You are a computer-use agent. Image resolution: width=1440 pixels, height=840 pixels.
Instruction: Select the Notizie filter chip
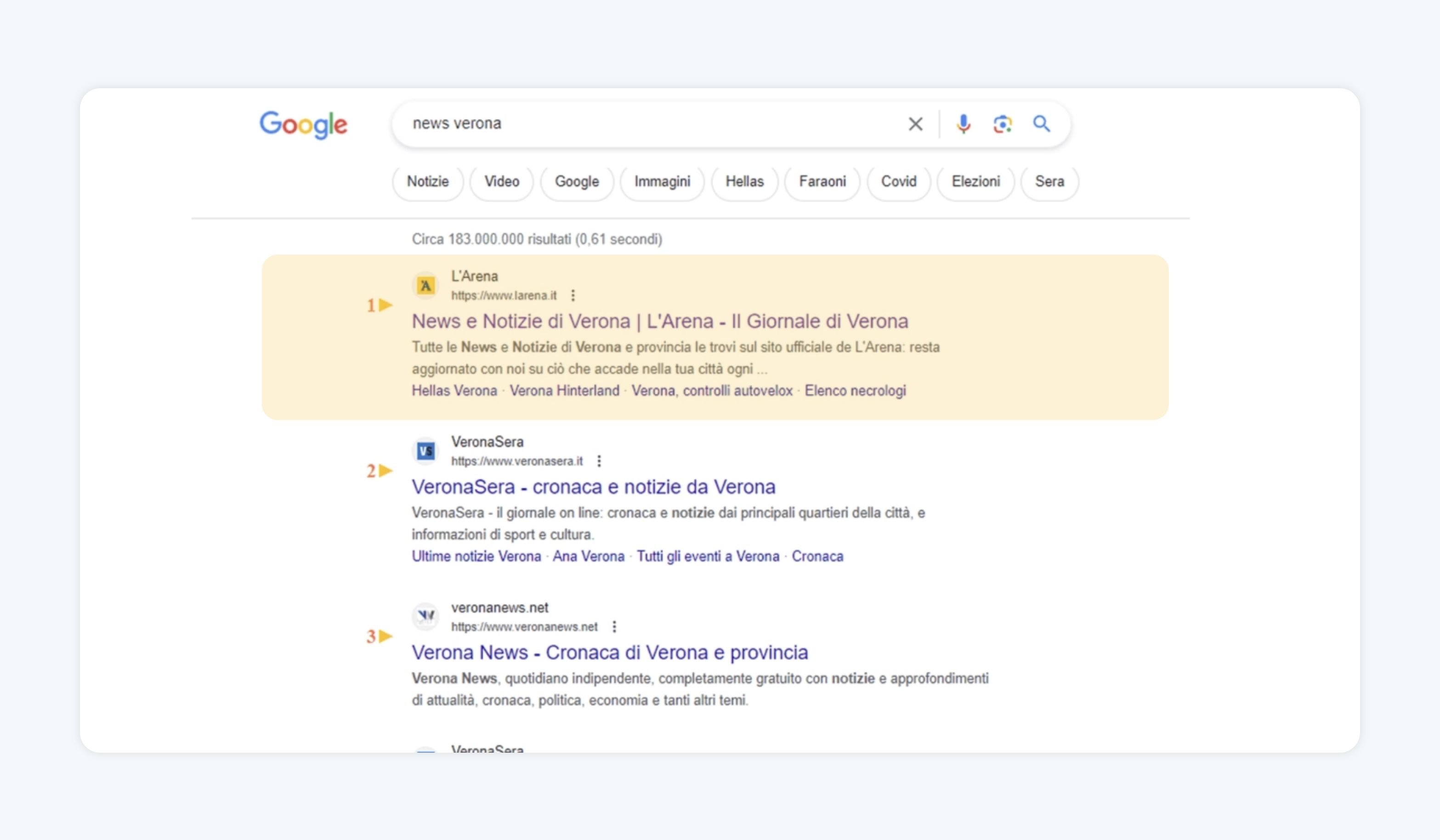tap(428, 182)
